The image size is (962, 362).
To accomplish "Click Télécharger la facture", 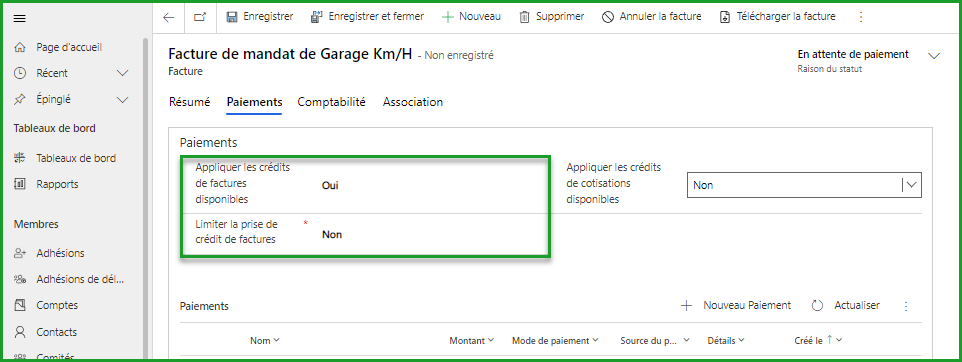I will point(777,17).
